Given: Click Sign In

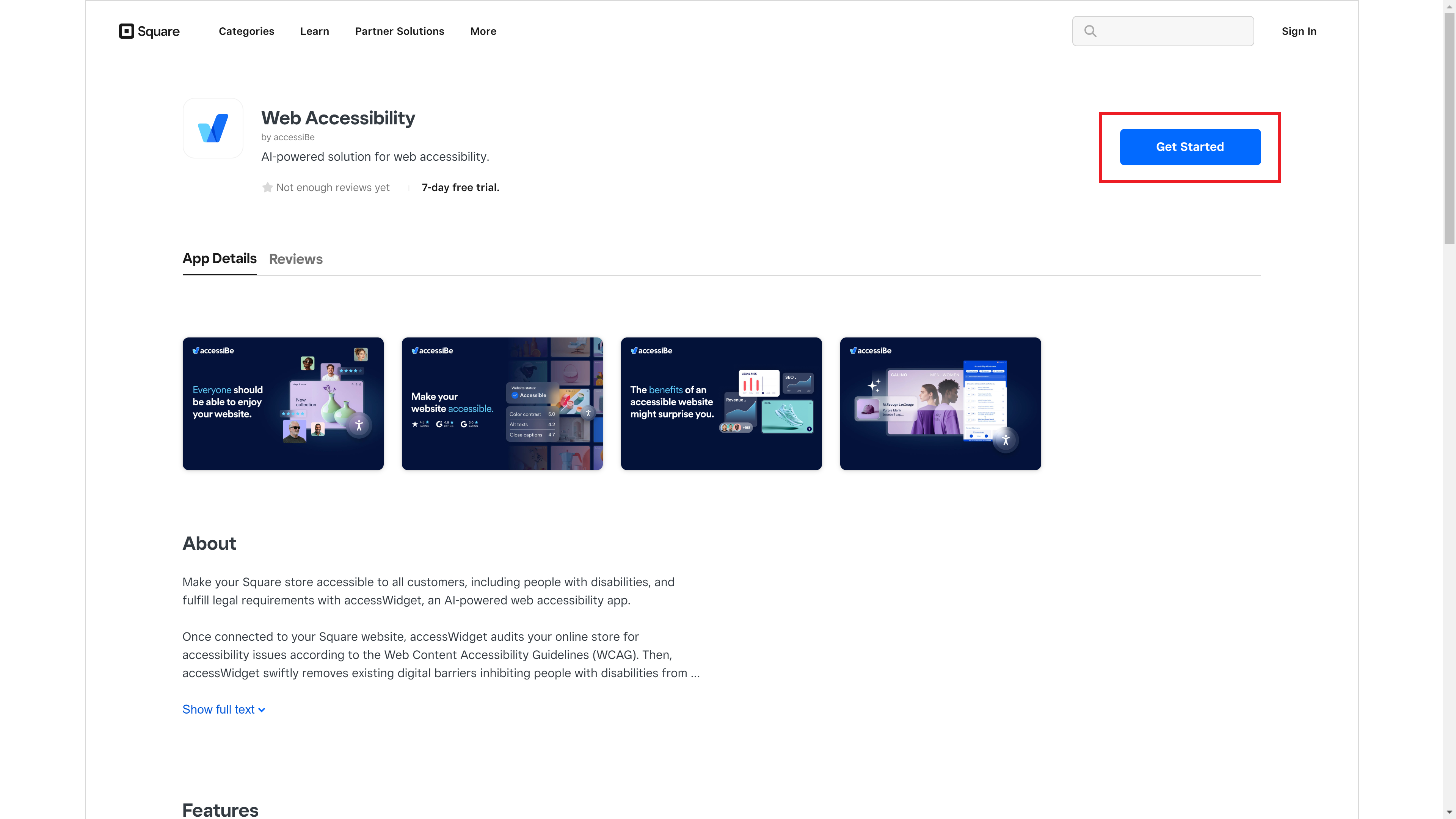Looking at the screenshot, I should pos(1298,31).
